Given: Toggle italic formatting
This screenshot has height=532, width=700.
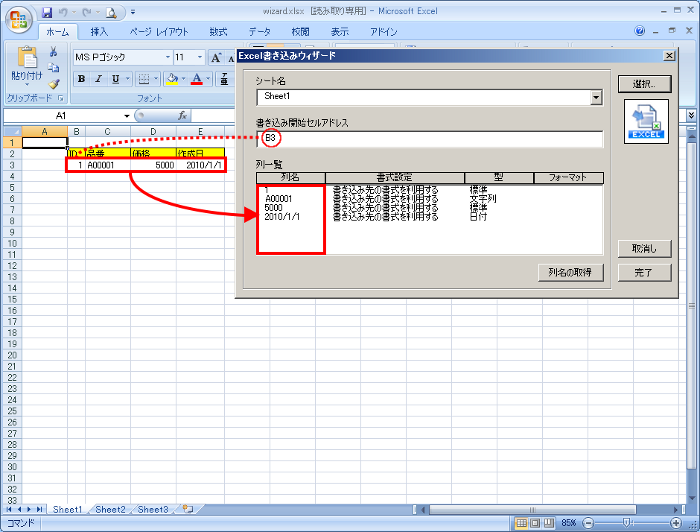Looking at the screenshot, I should tap(99, 79).
